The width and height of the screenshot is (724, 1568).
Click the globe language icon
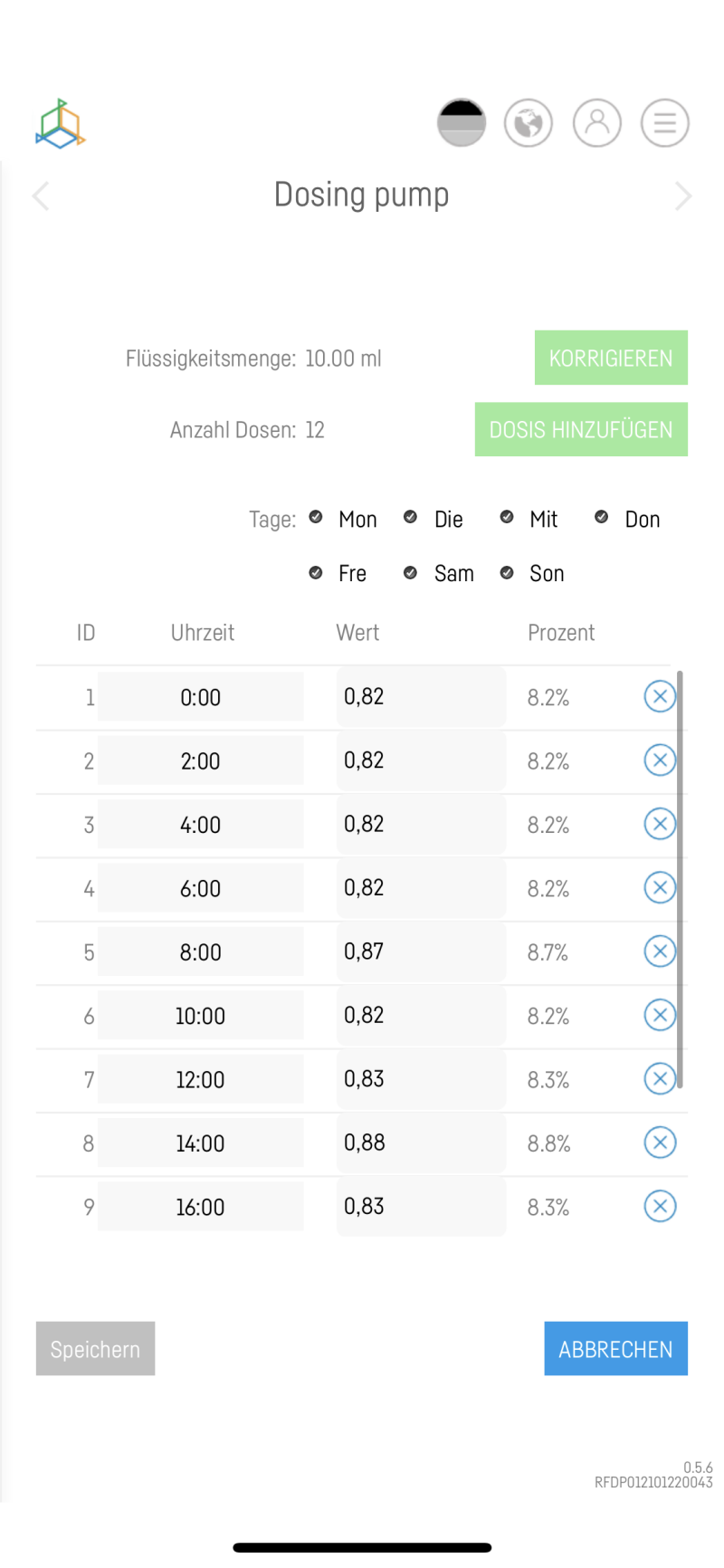pyautogui.click(x=529, y=123)
